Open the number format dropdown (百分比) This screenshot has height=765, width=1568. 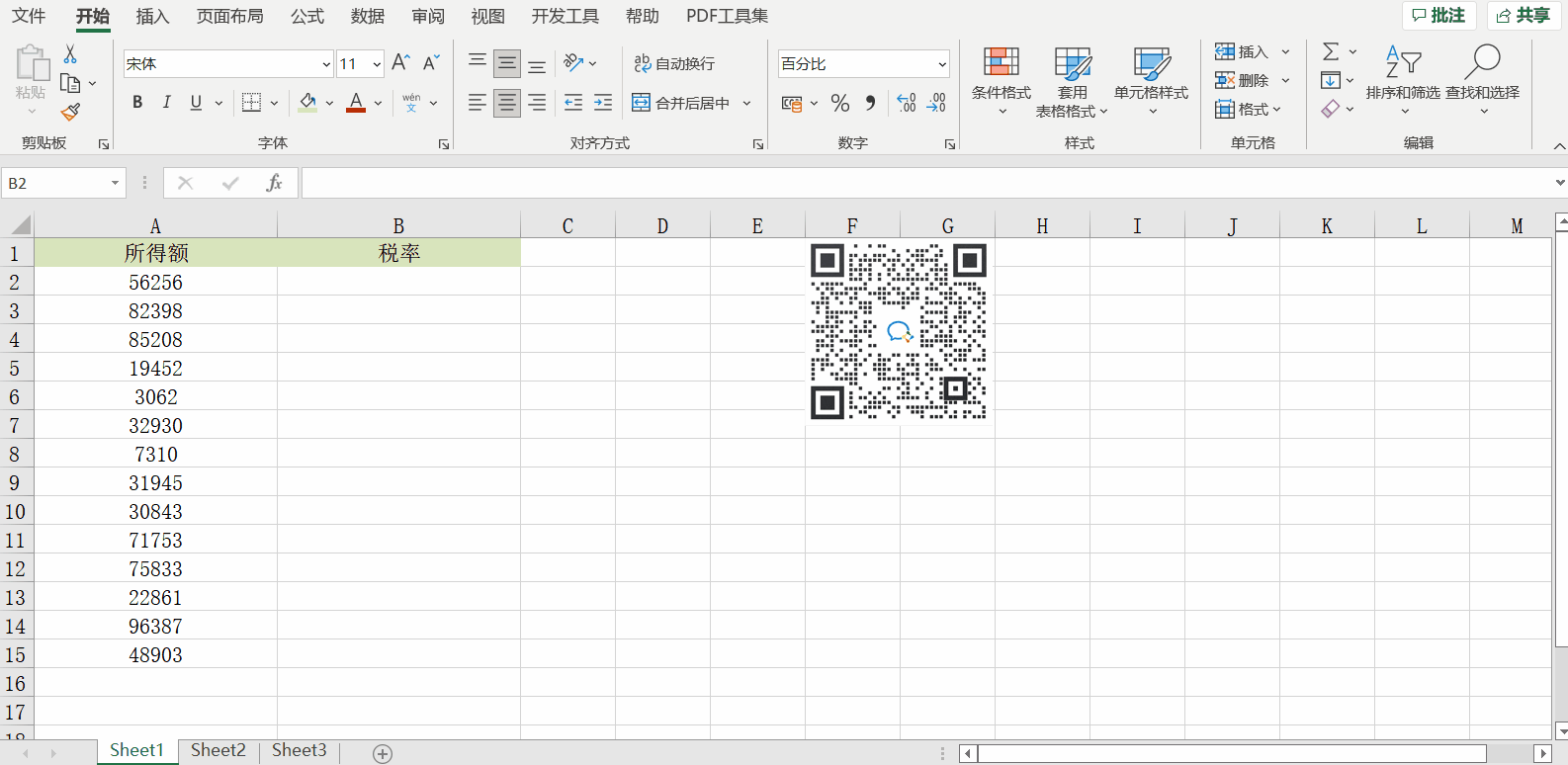pyautogui.click(x=941, y=64)
